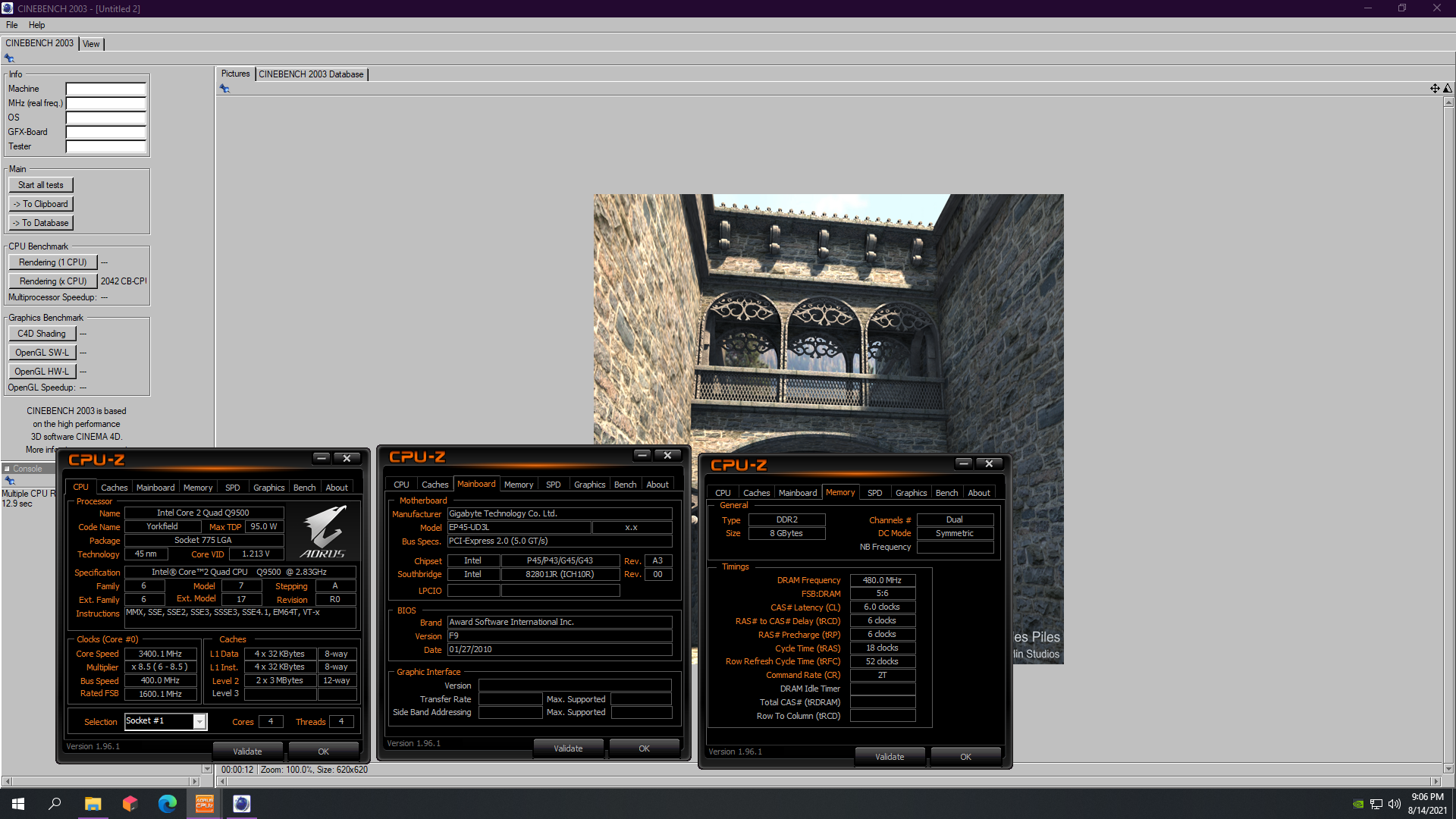This screenshot has height=819, width=1456.
Task: Switch to CPU-Z taskbar icon
Action: click(205, 804)
